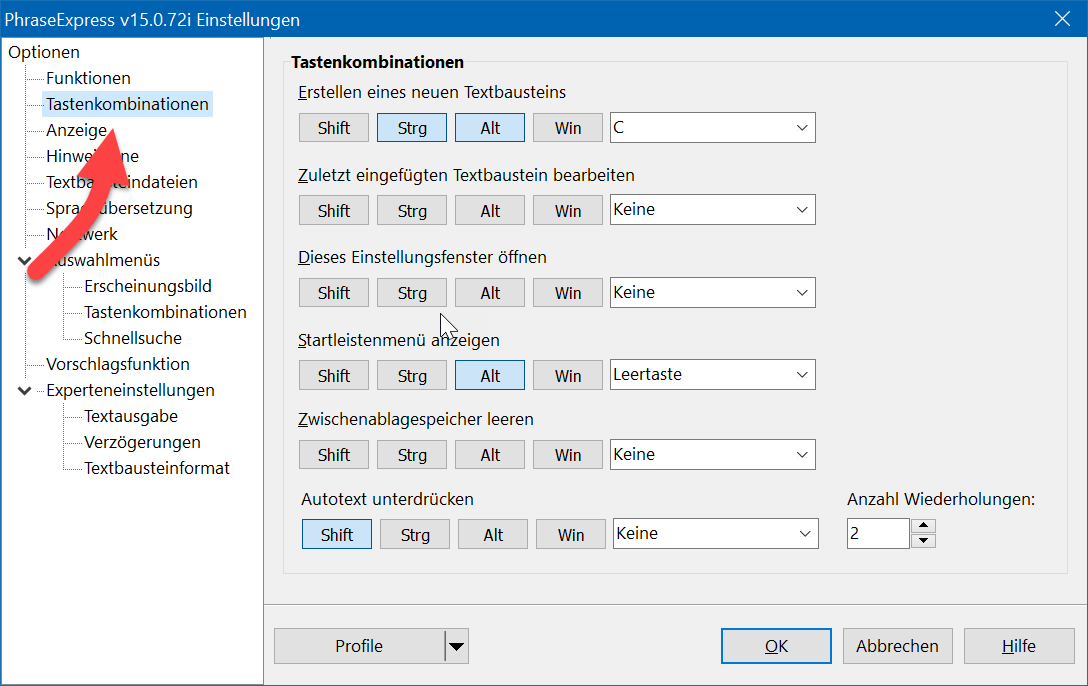Click the Profile button
This screenshot has height=686, width=1088.
pyautogui.click(x=359, y=646)
